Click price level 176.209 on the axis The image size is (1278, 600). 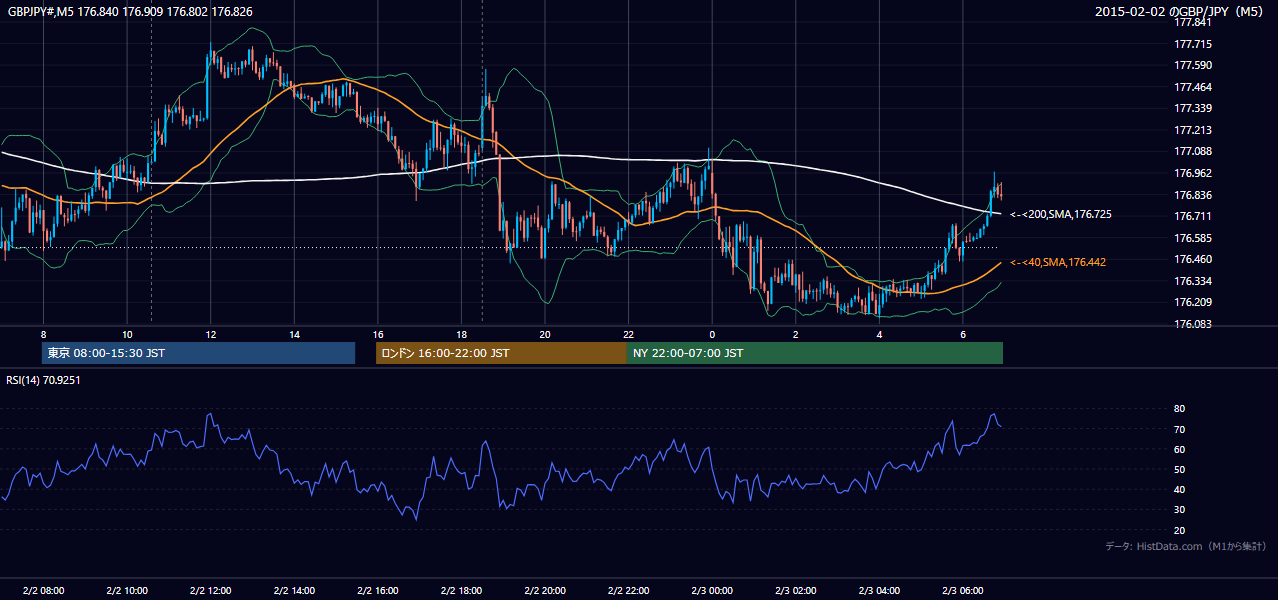tap(1192, 302)
